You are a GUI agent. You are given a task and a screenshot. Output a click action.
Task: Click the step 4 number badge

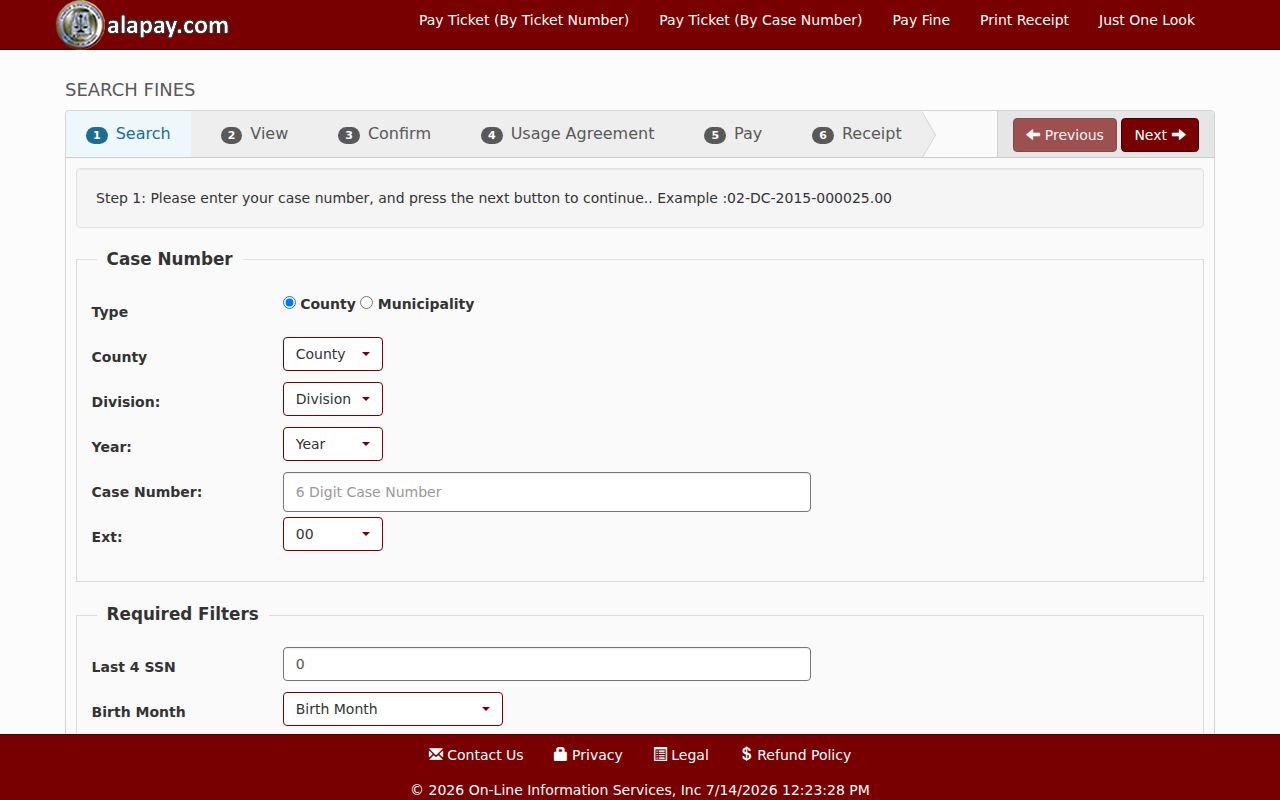pos(492,135)
